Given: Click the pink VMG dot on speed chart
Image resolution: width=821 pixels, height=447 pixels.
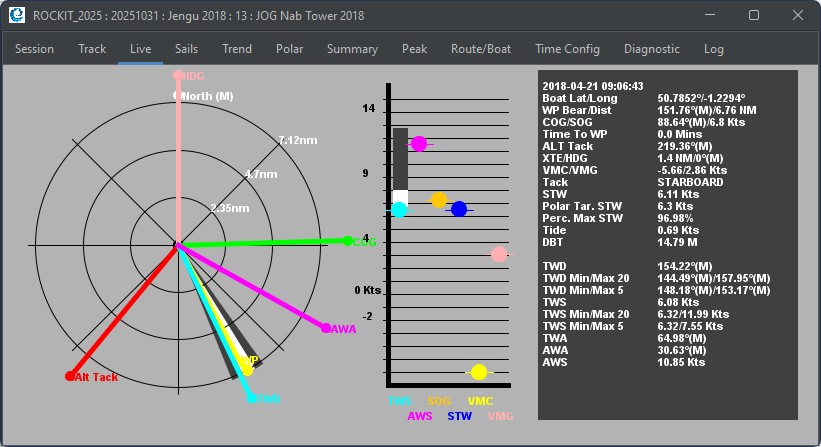Looking at the screenshot, I should coord(499,254).
